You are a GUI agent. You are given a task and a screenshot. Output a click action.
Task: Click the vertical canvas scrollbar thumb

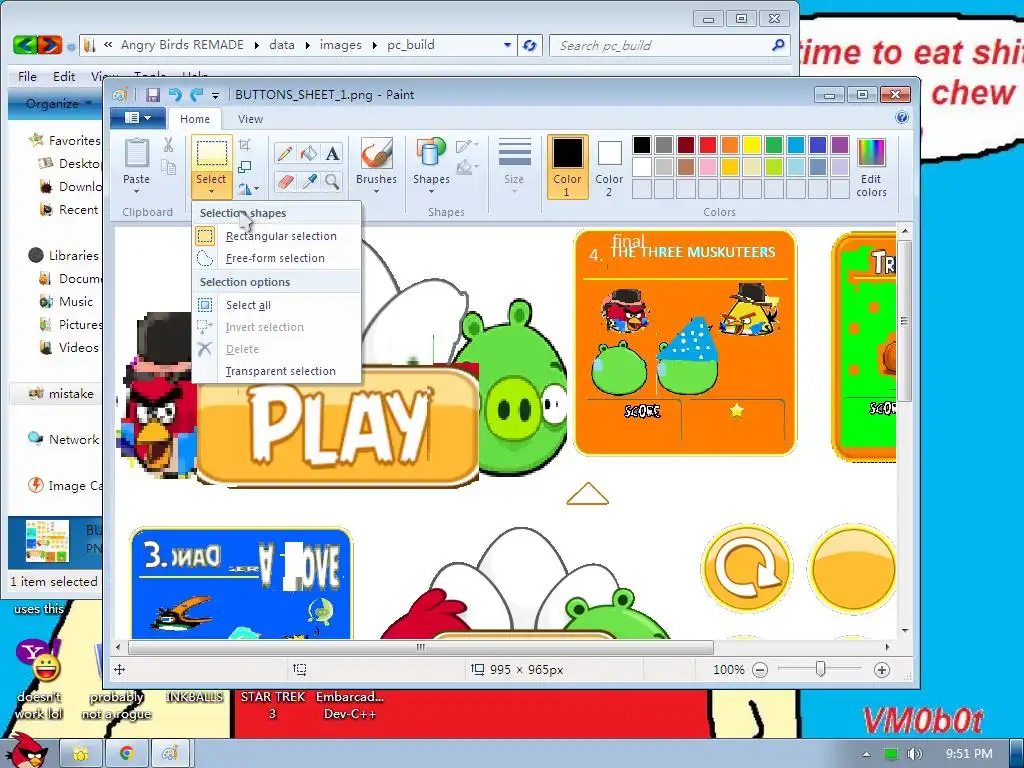click(x=905, y=321)
